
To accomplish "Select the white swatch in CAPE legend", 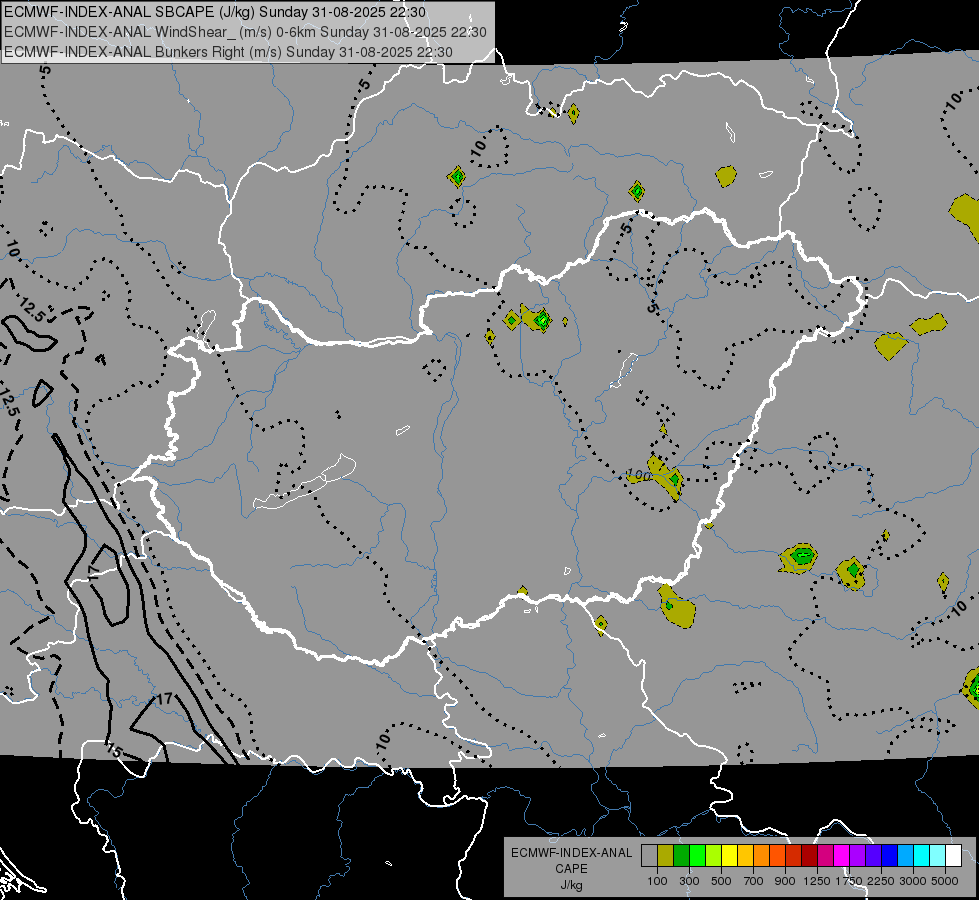I will [954, 856].
